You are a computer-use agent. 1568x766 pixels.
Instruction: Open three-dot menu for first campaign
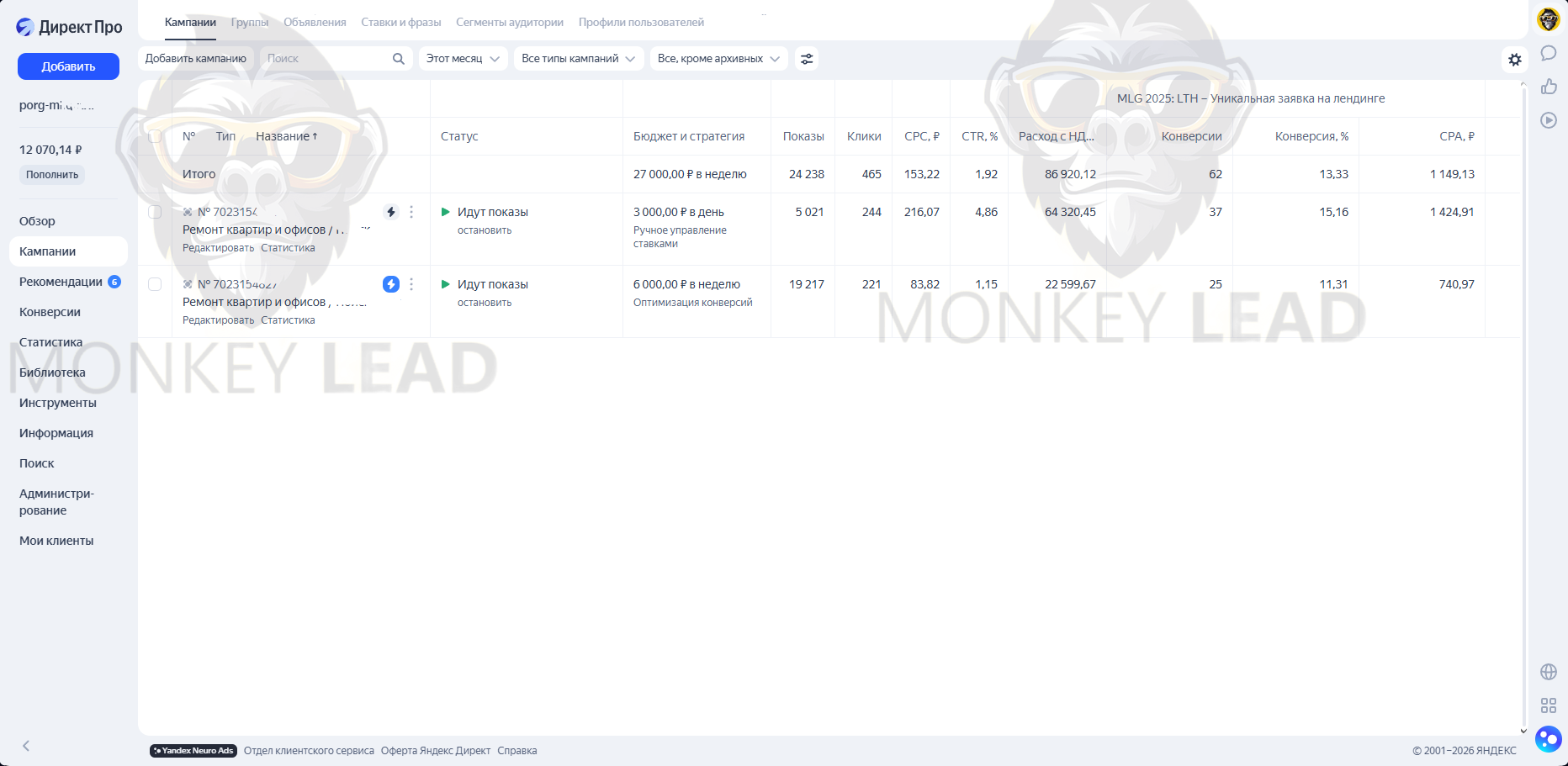(x=411, y=212)
